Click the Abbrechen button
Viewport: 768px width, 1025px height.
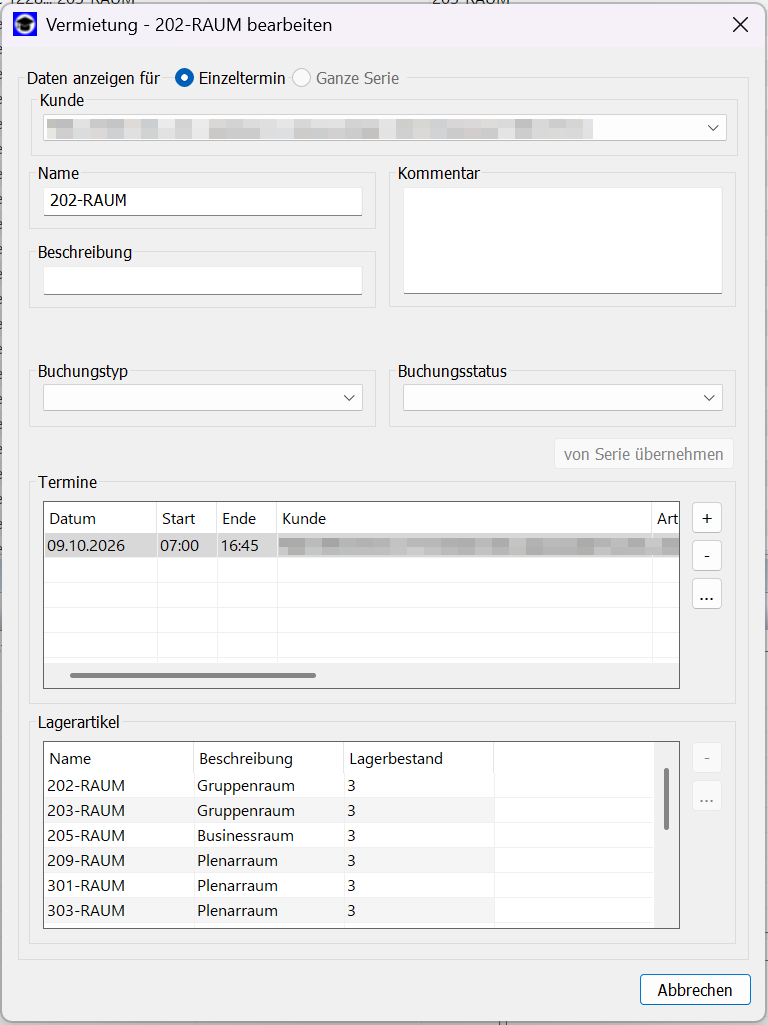695,990
